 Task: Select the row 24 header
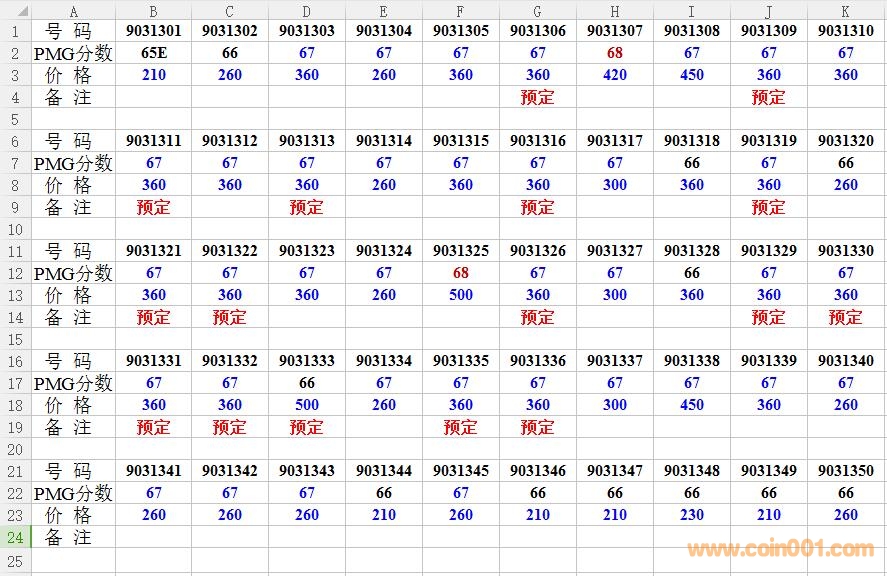(x=15, y=537)
